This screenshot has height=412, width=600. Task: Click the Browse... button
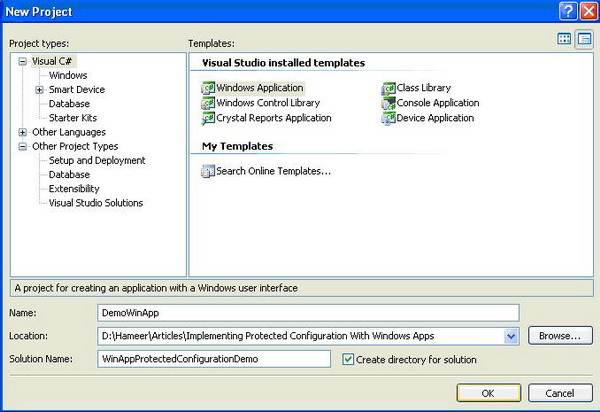point(560,335)
